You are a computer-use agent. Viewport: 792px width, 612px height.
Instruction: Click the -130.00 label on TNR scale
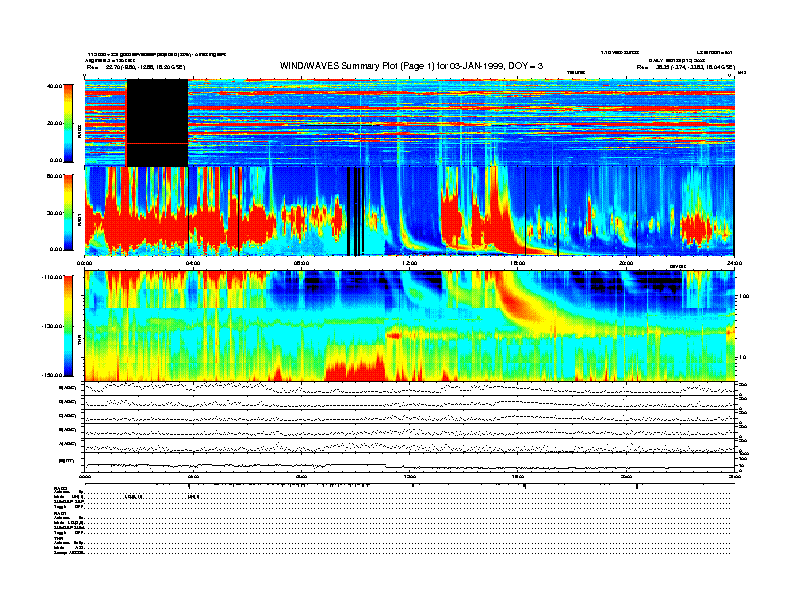52,326
